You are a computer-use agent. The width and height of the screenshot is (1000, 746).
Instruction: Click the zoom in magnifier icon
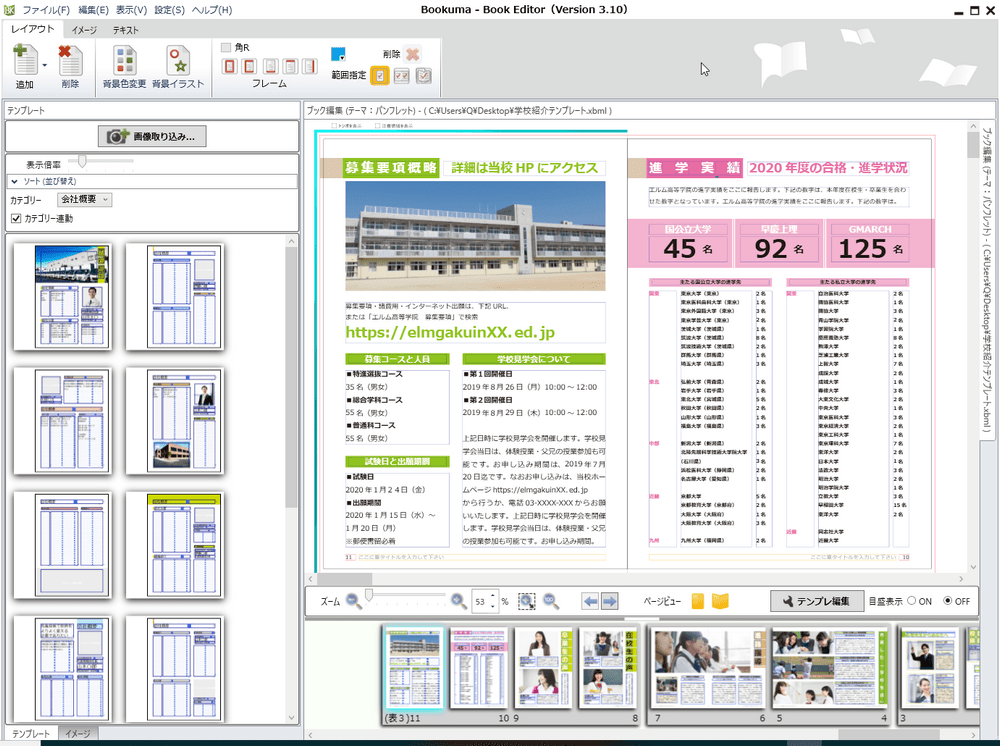tap(458, 601)
